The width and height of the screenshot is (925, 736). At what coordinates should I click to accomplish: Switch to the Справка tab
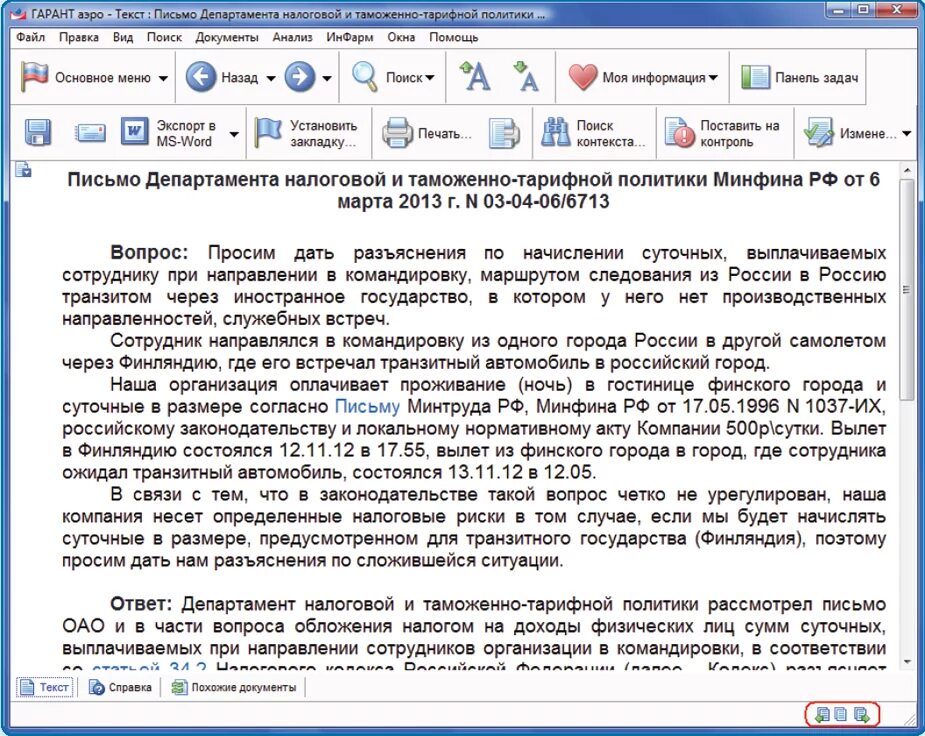pyautogui.click(x=120, y=687)
